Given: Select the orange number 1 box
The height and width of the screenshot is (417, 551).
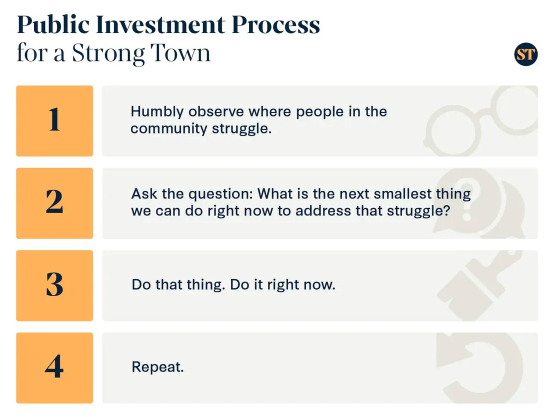Looking at the screenshot, I should pos(54,121).
